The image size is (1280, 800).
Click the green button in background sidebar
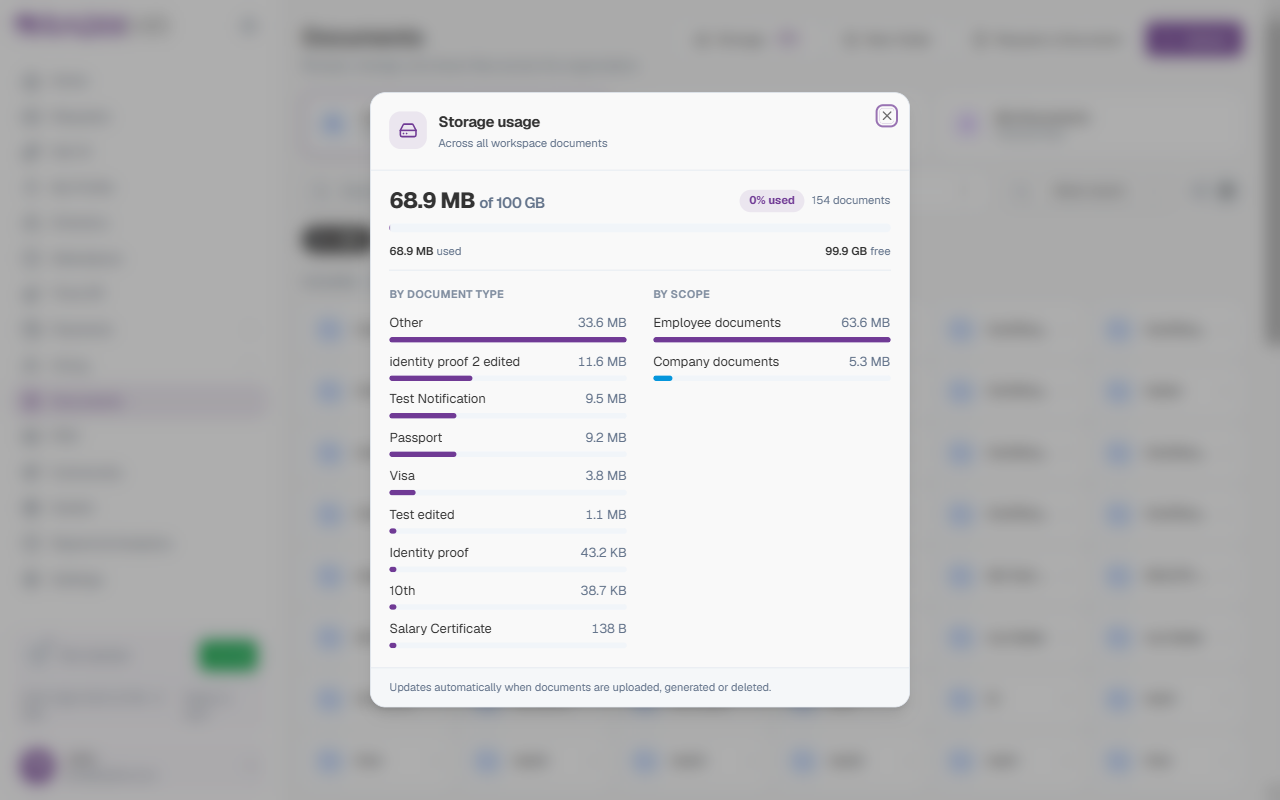(x=228, y=656)
